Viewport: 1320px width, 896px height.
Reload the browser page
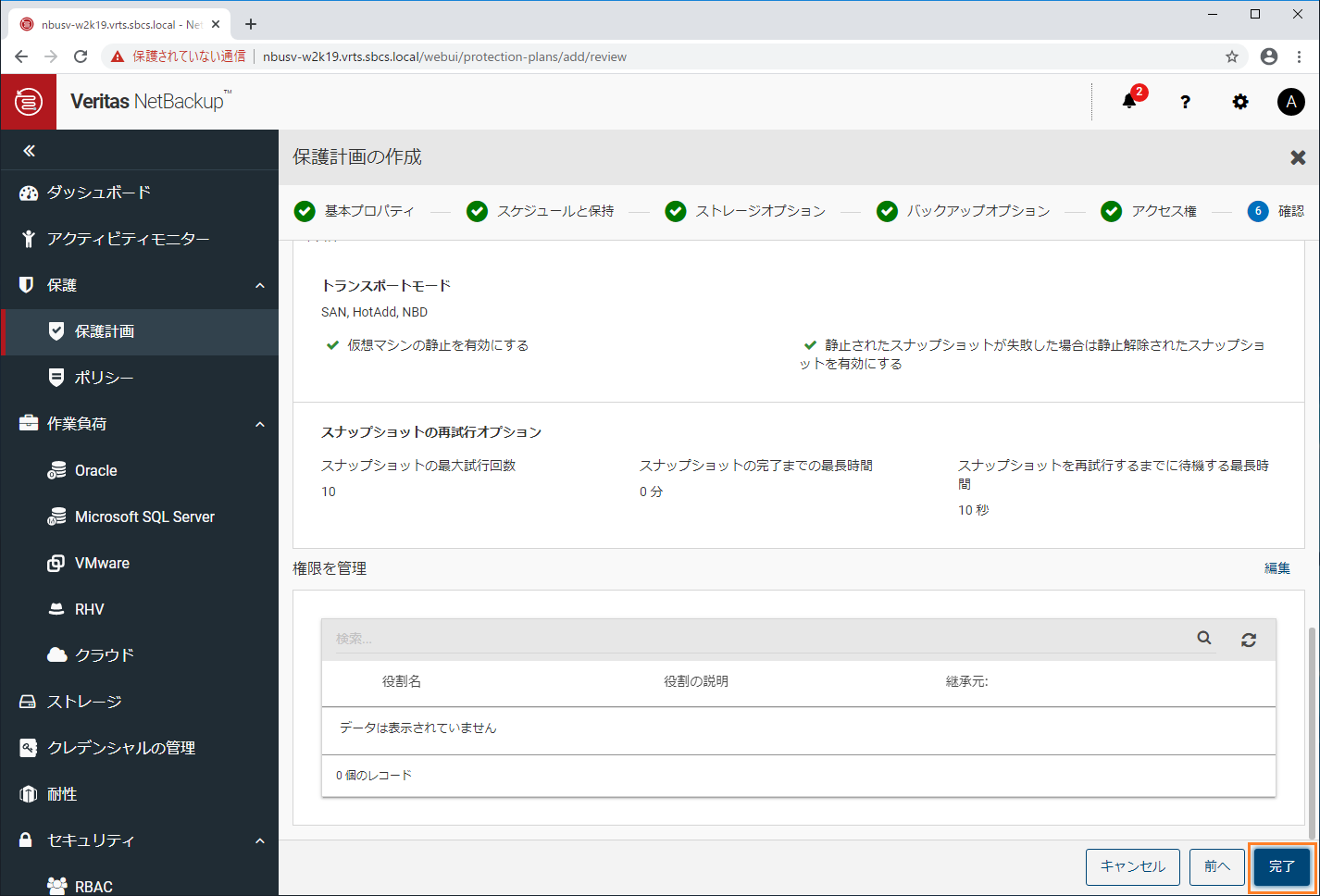81,56
